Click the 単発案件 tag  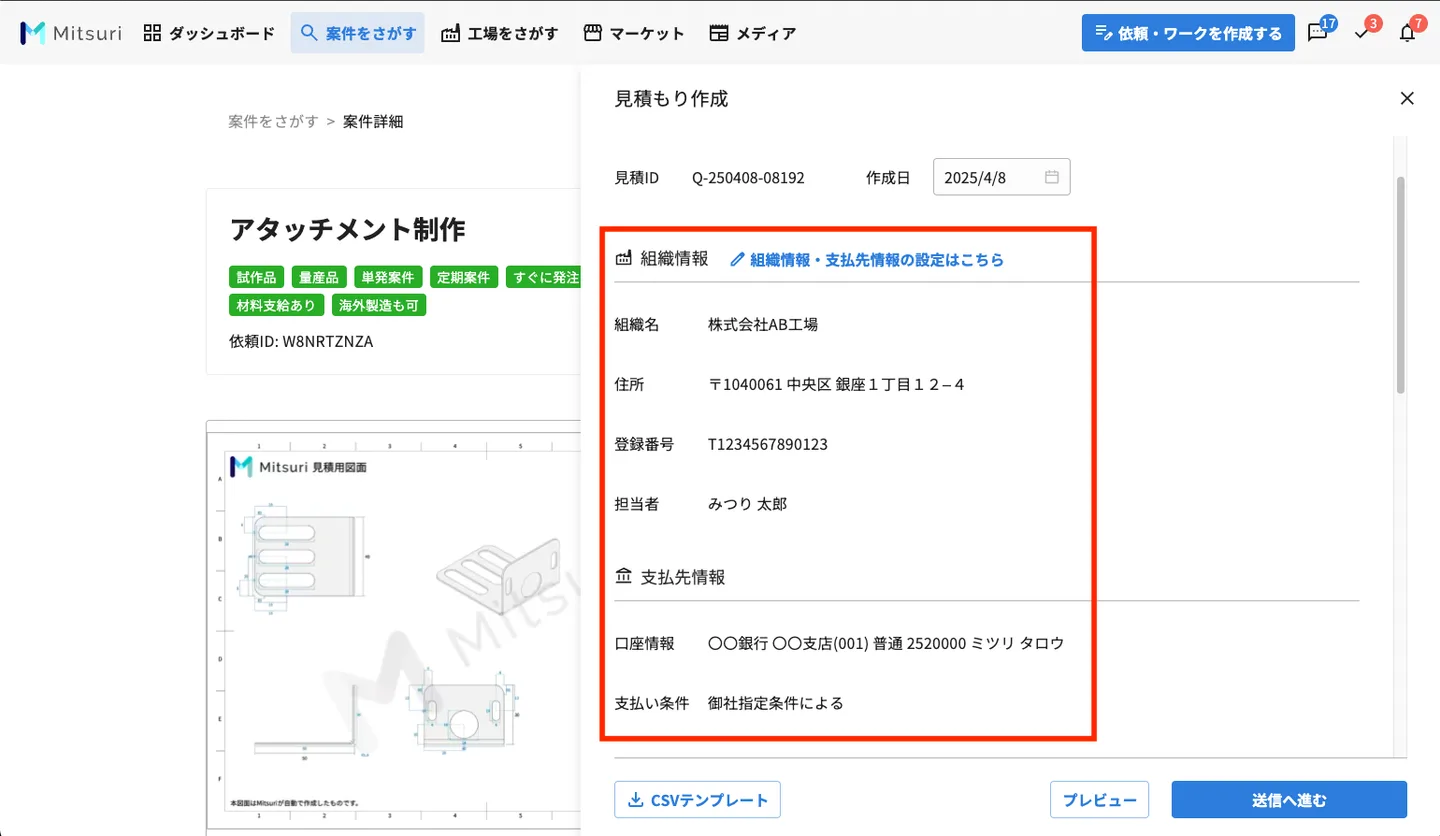coord(389,277)
